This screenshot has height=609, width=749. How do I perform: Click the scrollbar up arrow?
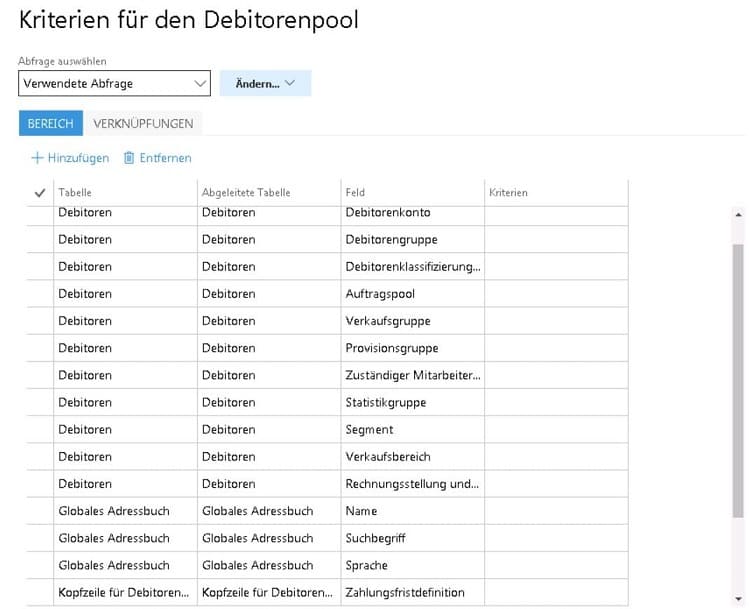coord(739,214)
